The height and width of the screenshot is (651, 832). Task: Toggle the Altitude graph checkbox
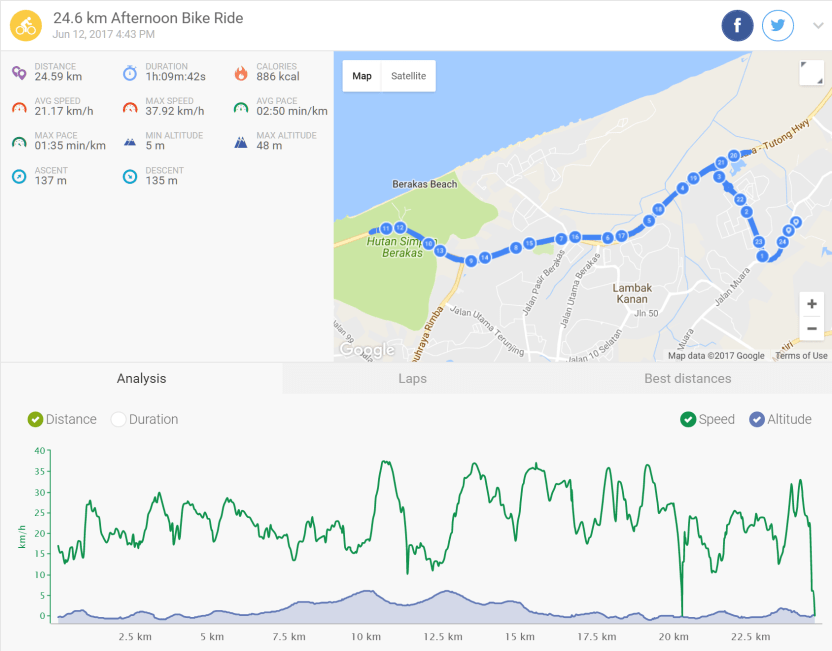[757, 420]
